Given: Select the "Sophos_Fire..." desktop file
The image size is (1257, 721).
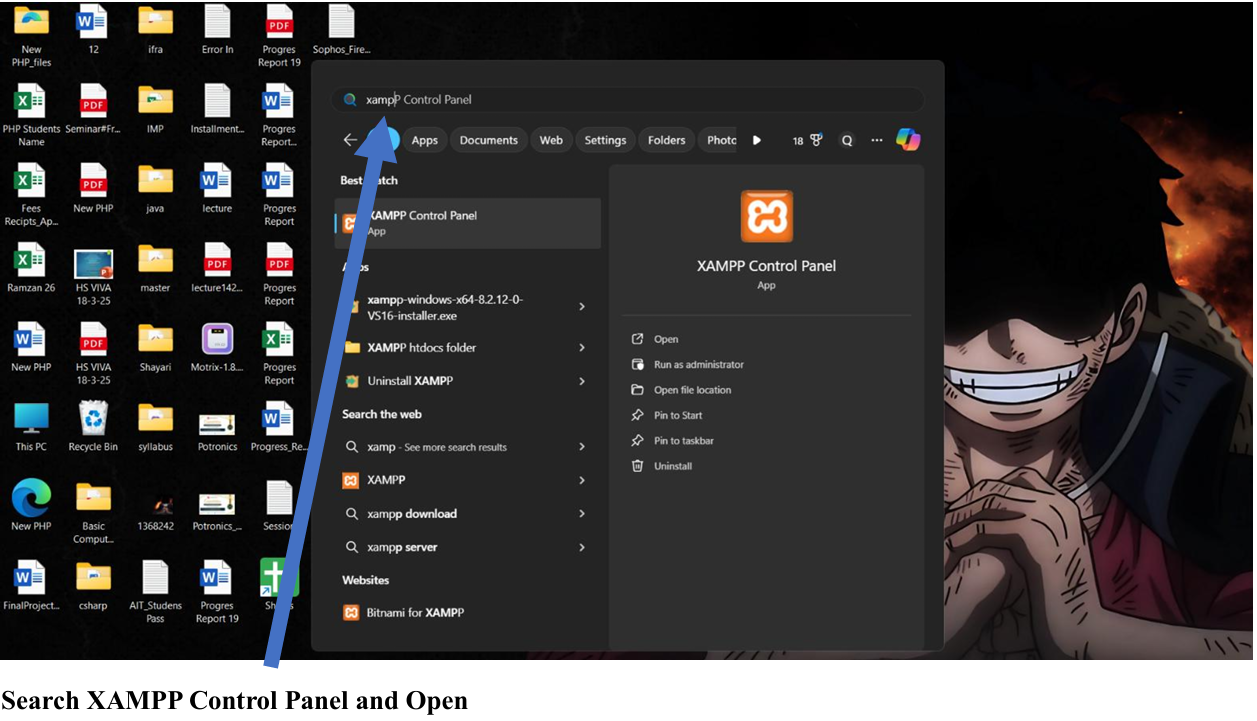Looking at the screenshot, I should [x=341, y=30].
